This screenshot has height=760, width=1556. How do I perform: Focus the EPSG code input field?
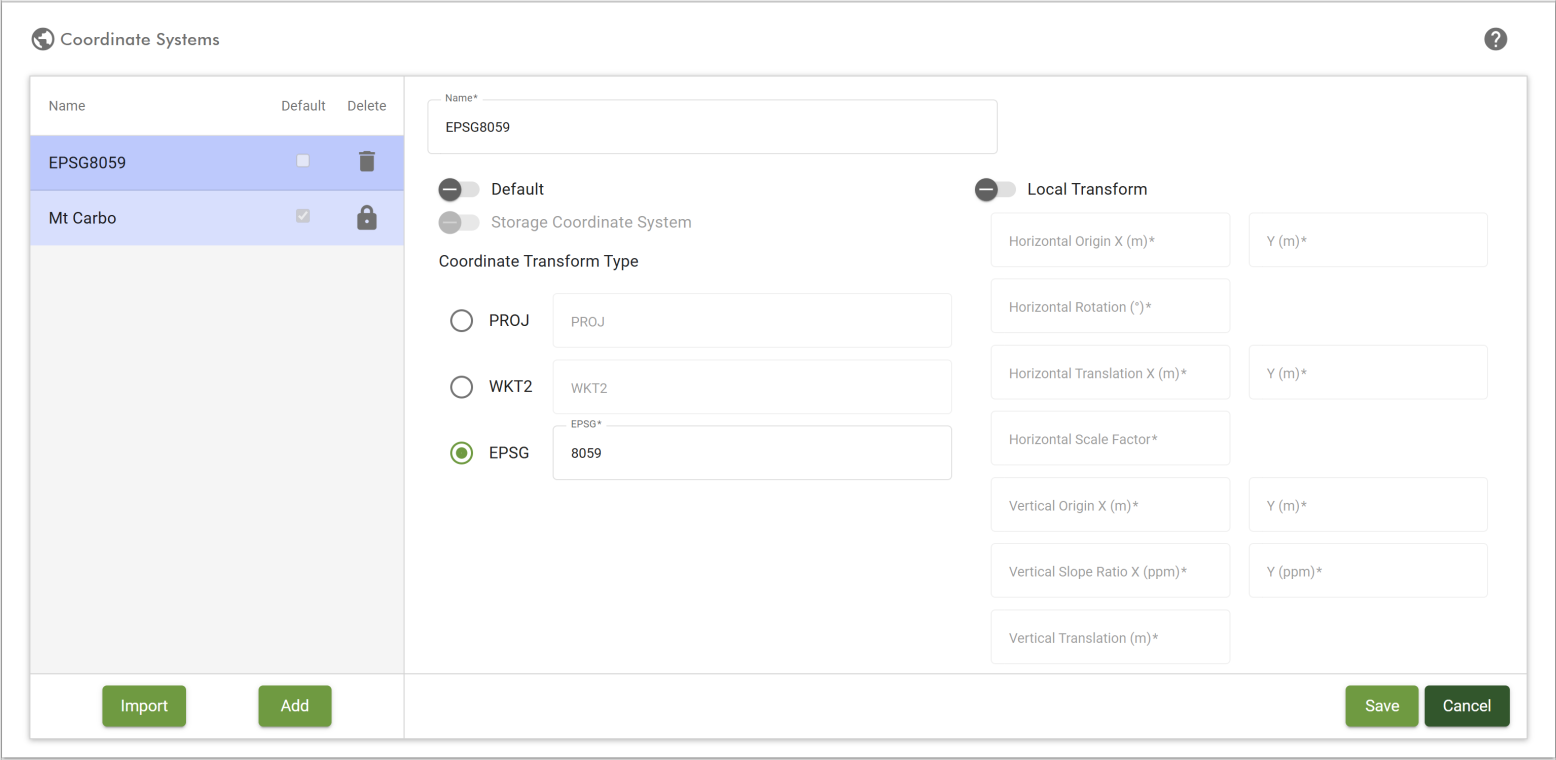point(751,454)
